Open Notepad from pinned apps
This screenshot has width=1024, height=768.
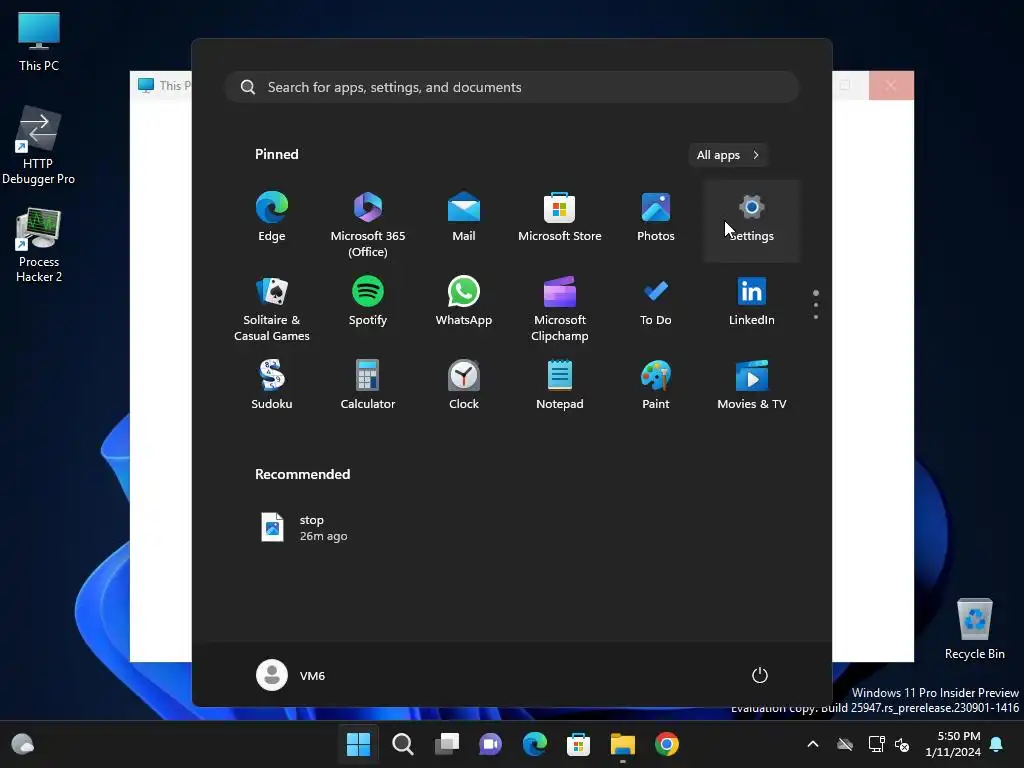click(x=560, y=385)
